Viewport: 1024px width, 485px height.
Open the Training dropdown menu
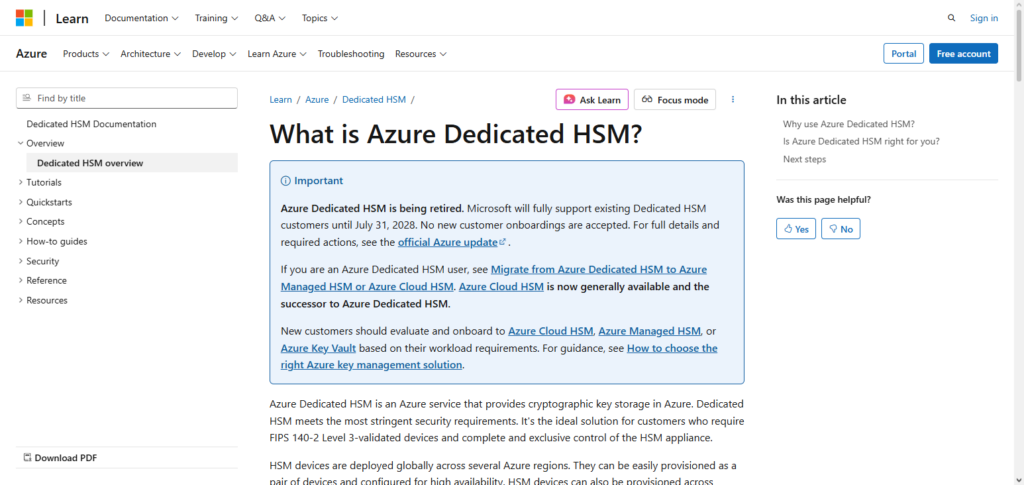[216, 18]
